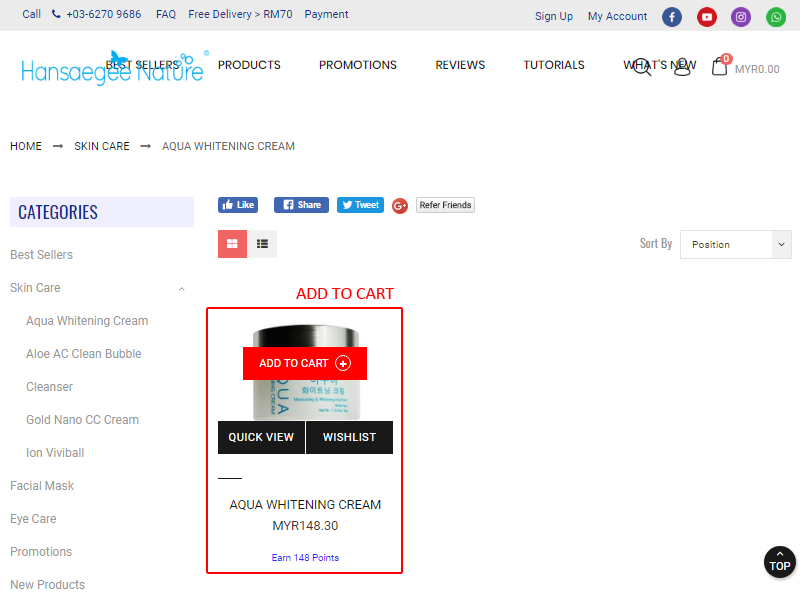Select Eye Care category
The image size is (800, 600).
coord(33,519)
